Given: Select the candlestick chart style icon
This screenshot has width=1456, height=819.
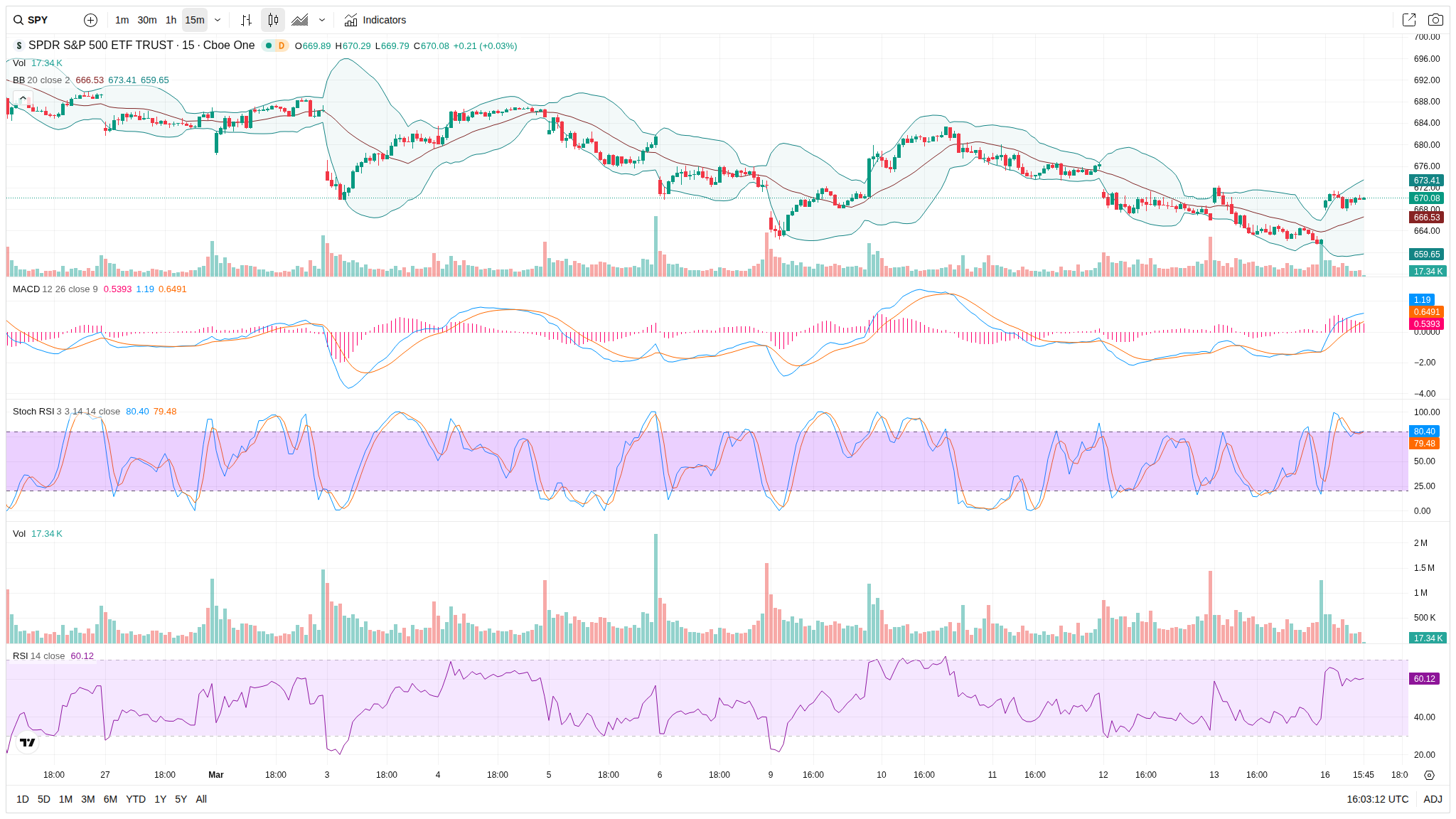Looking at the screenshot, I should [273, 20].
